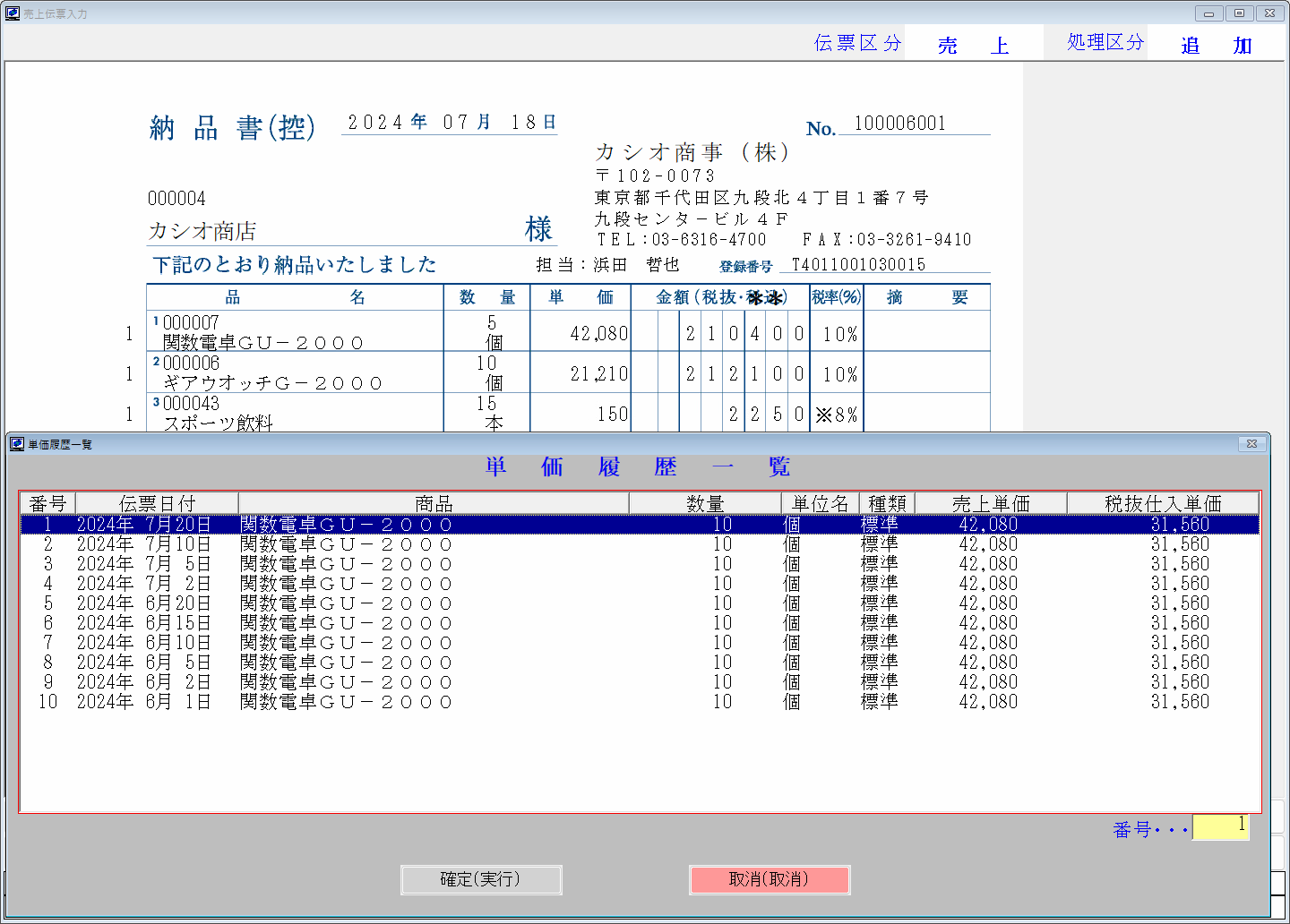This screenshot has height=924, width=1290.
Task: Click the 追加 processing type field
Action: click(1216, 45)
